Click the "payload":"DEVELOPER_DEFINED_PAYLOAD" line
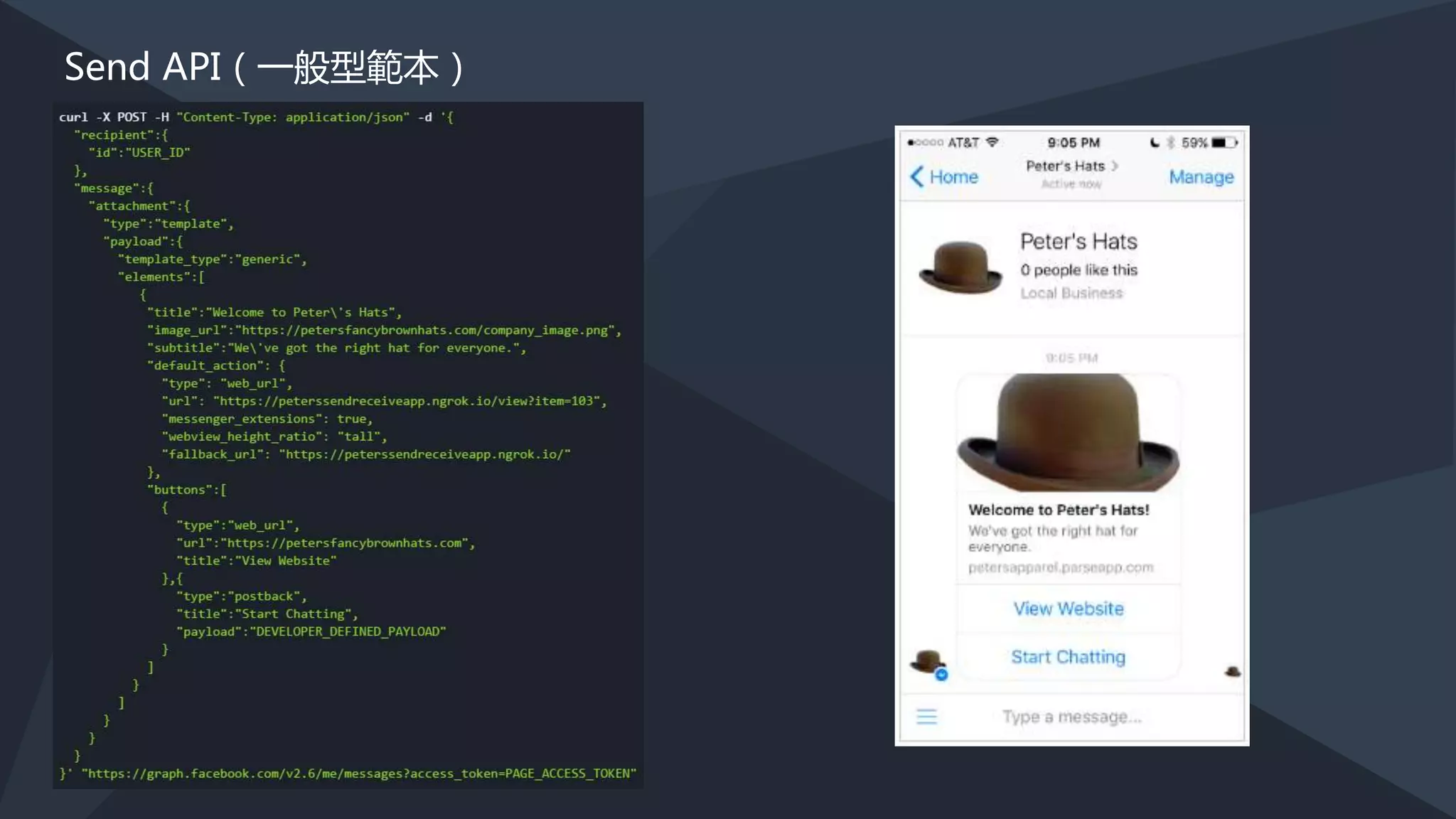This screenshot has width=1456, height=819. click(x=311, y=632)
